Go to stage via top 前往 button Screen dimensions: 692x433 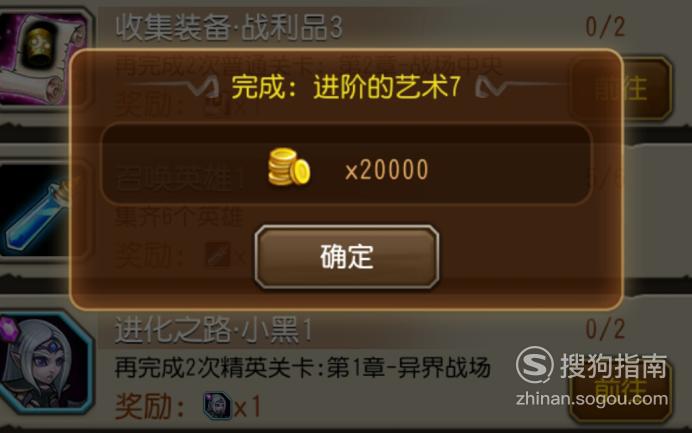(621, 89)
